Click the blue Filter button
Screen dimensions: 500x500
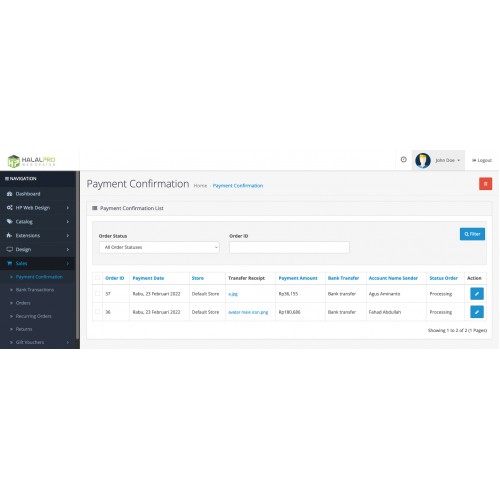[472, 234]
